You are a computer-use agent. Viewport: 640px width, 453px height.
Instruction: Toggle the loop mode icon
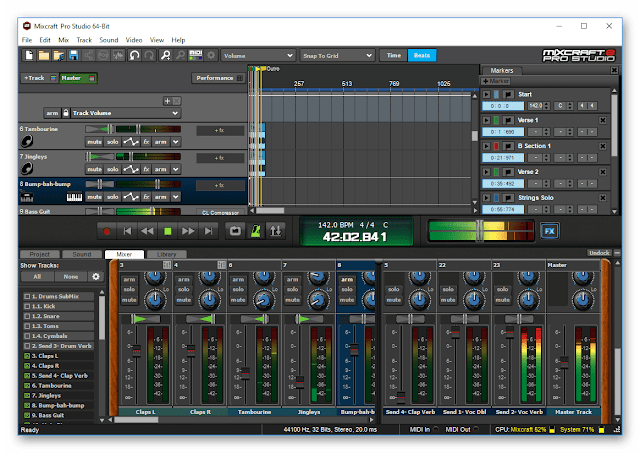(235, 230)
